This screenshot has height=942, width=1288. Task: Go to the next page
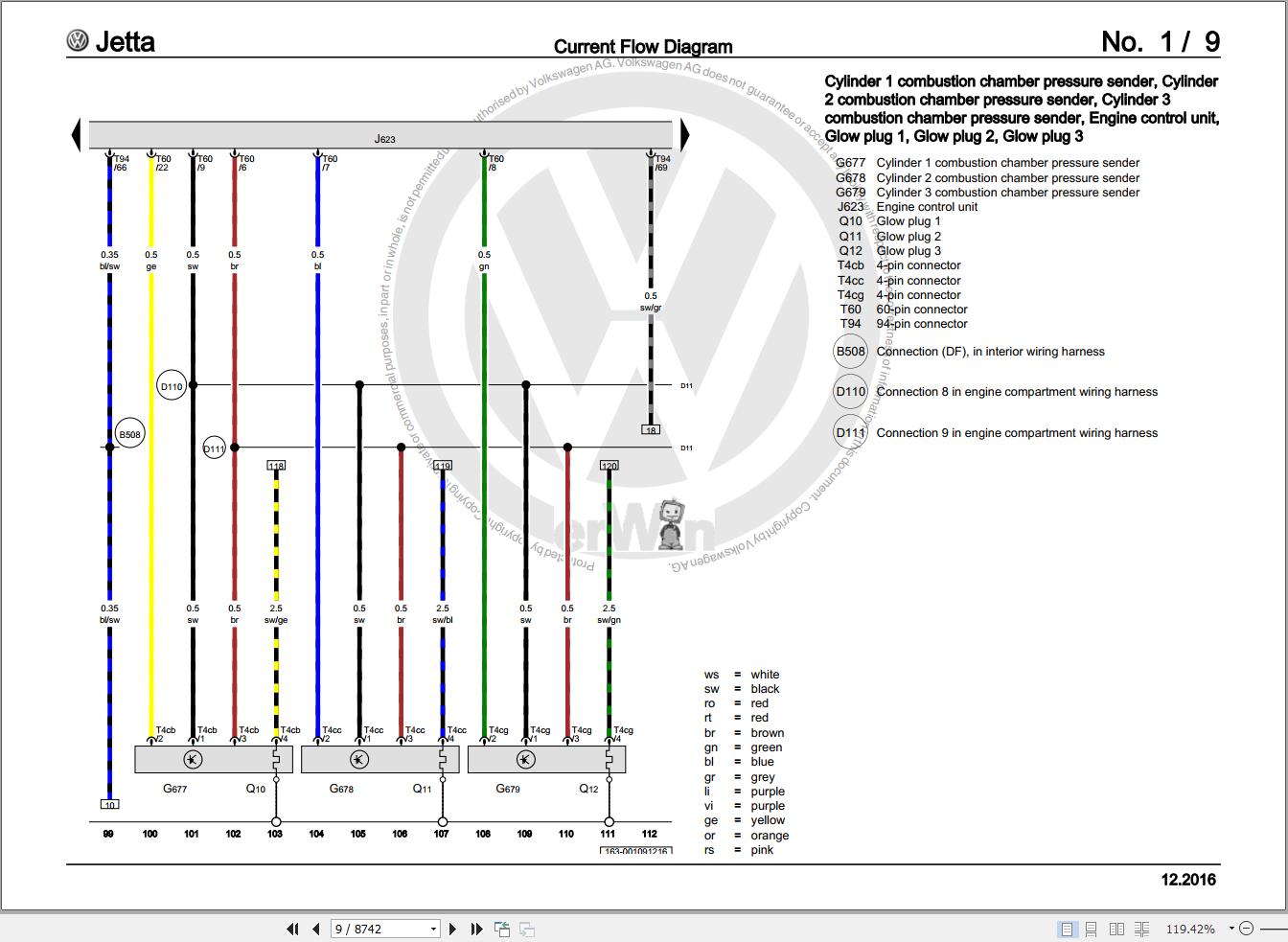coord(453,929)
